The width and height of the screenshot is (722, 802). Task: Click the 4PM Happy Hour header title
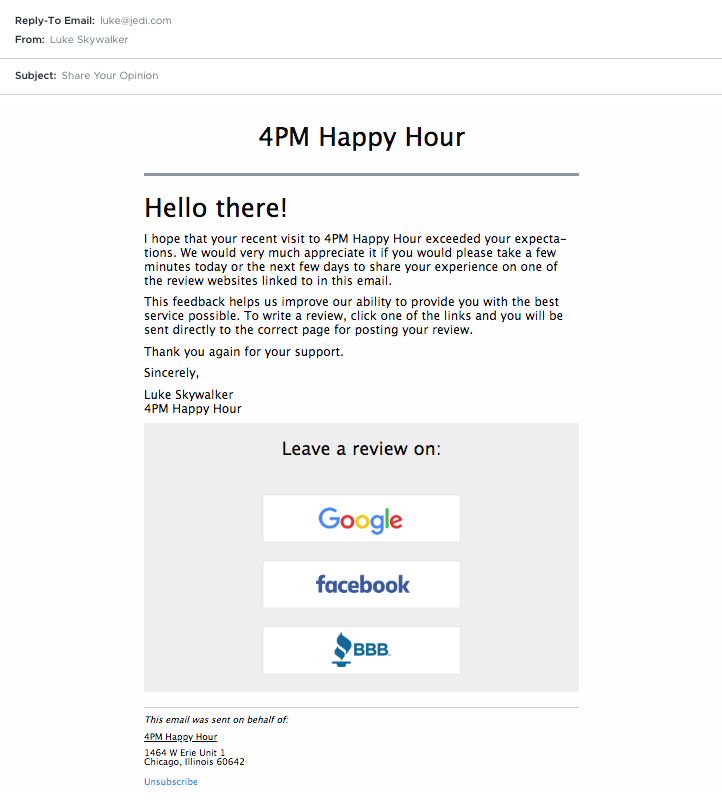pyautogui.click(x=362, y=137)
